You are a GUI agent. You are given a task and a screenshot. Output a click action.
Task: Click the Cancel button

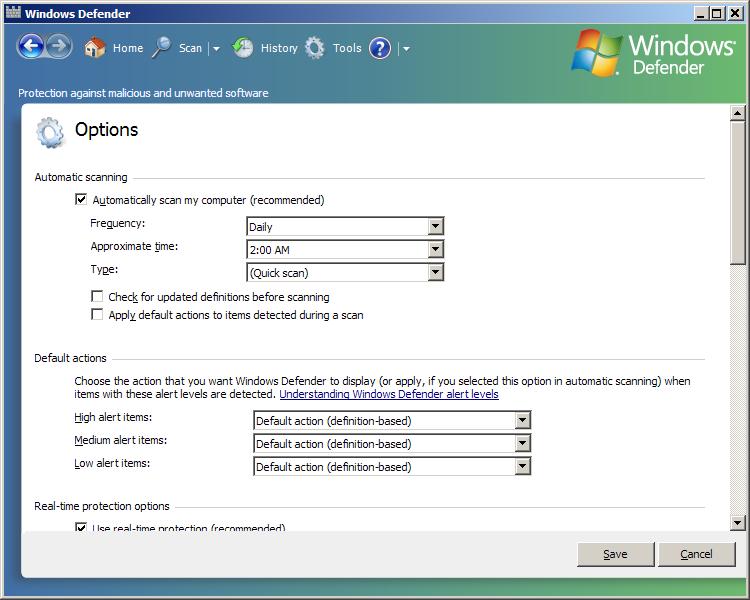tap(696, 554)
